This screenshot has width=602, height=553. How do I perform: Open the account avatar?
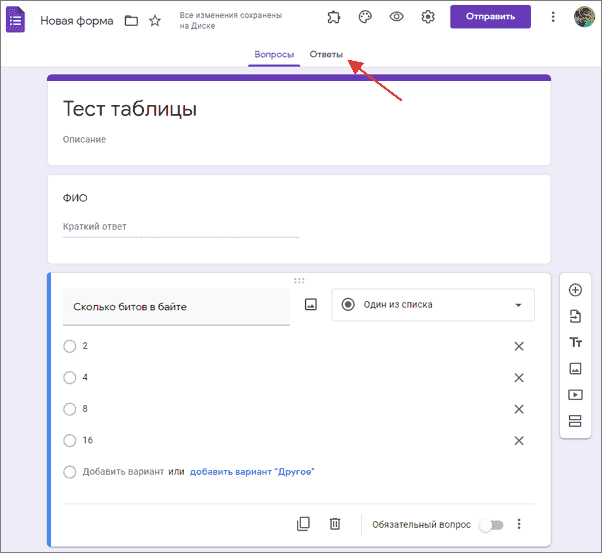[x=584, y=17]
